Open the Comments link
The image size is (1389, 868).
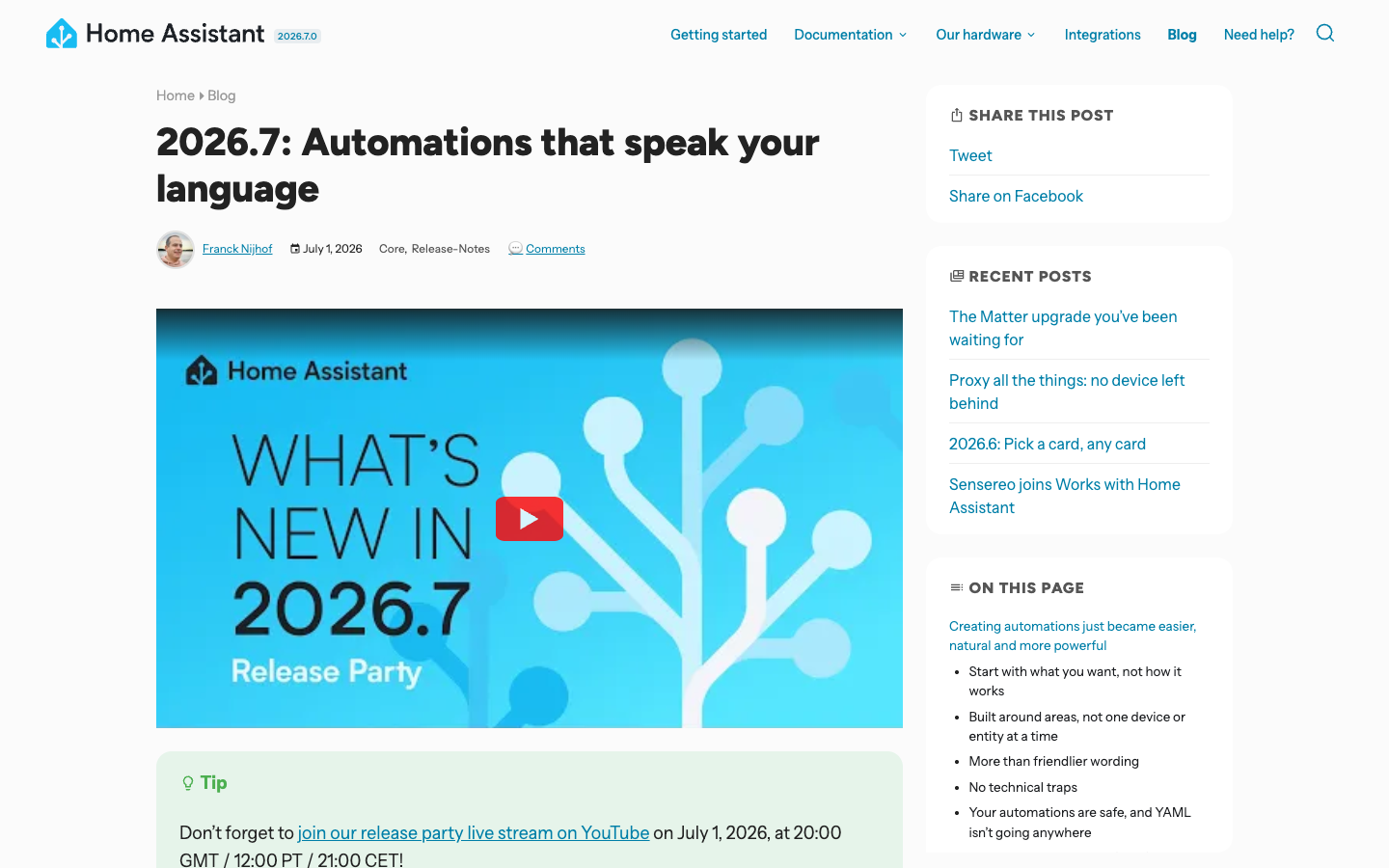pos(556,249)
